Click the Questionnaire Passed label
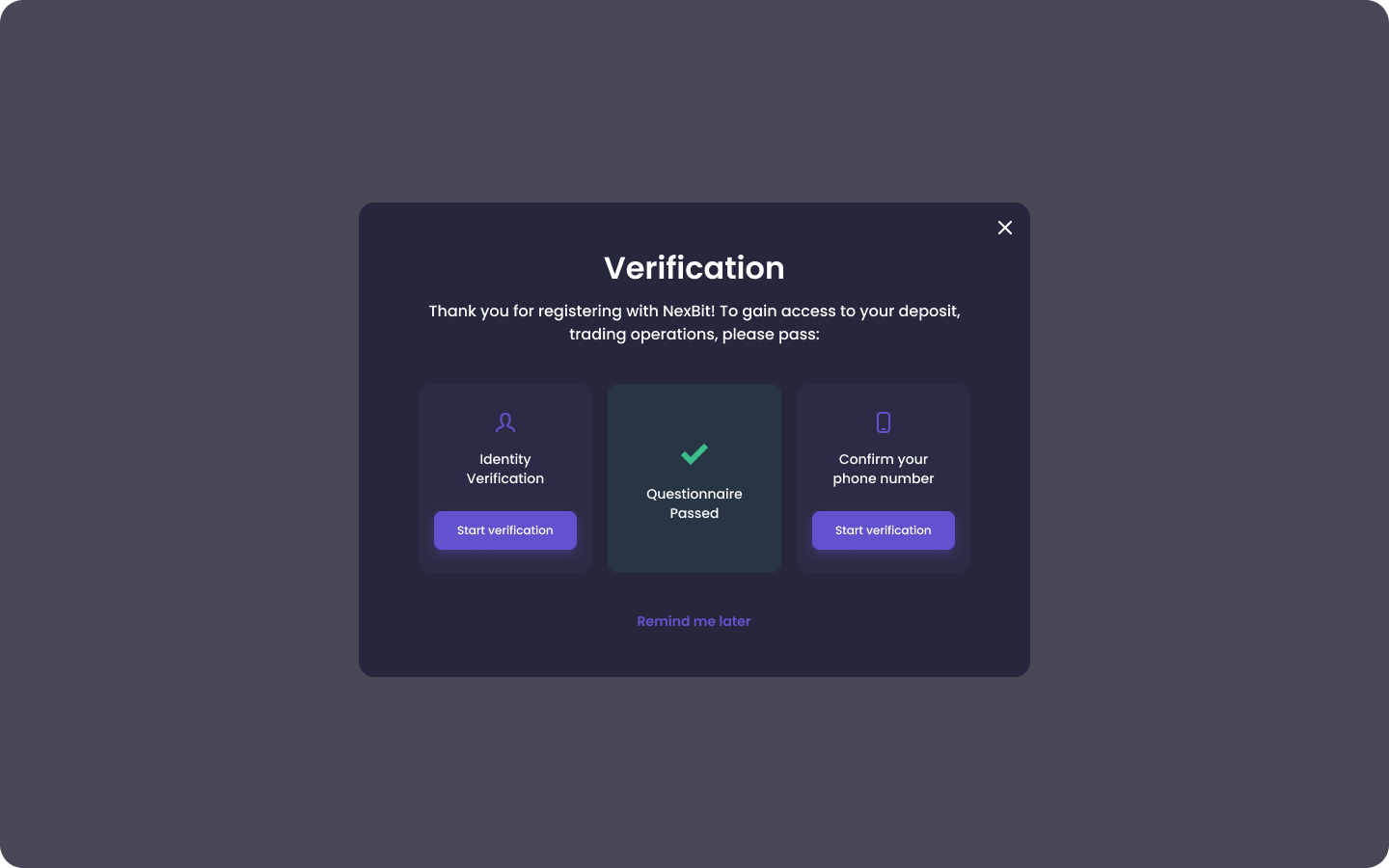 click(694, 503)
